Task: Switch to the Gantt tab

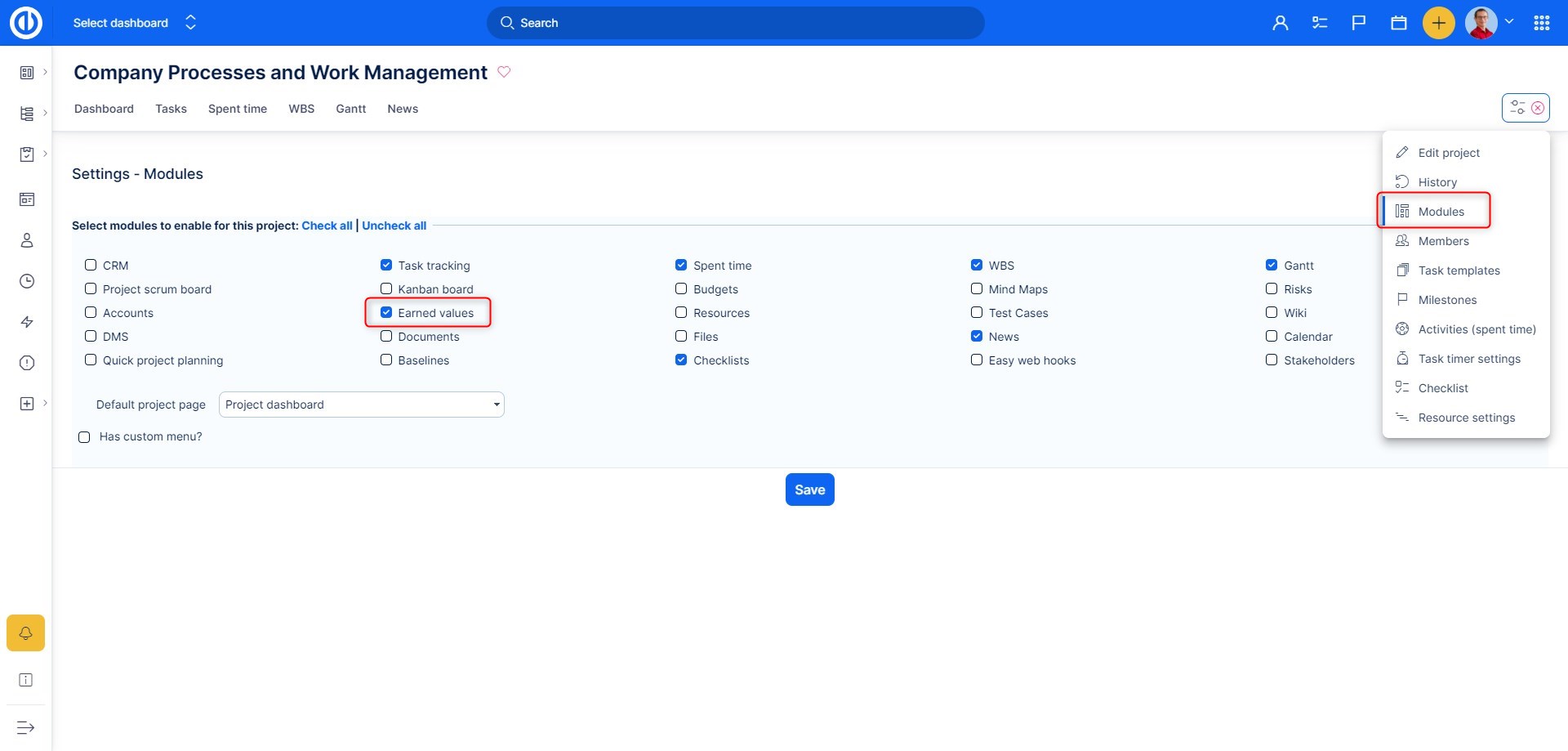Action: (x=350, y=109)
